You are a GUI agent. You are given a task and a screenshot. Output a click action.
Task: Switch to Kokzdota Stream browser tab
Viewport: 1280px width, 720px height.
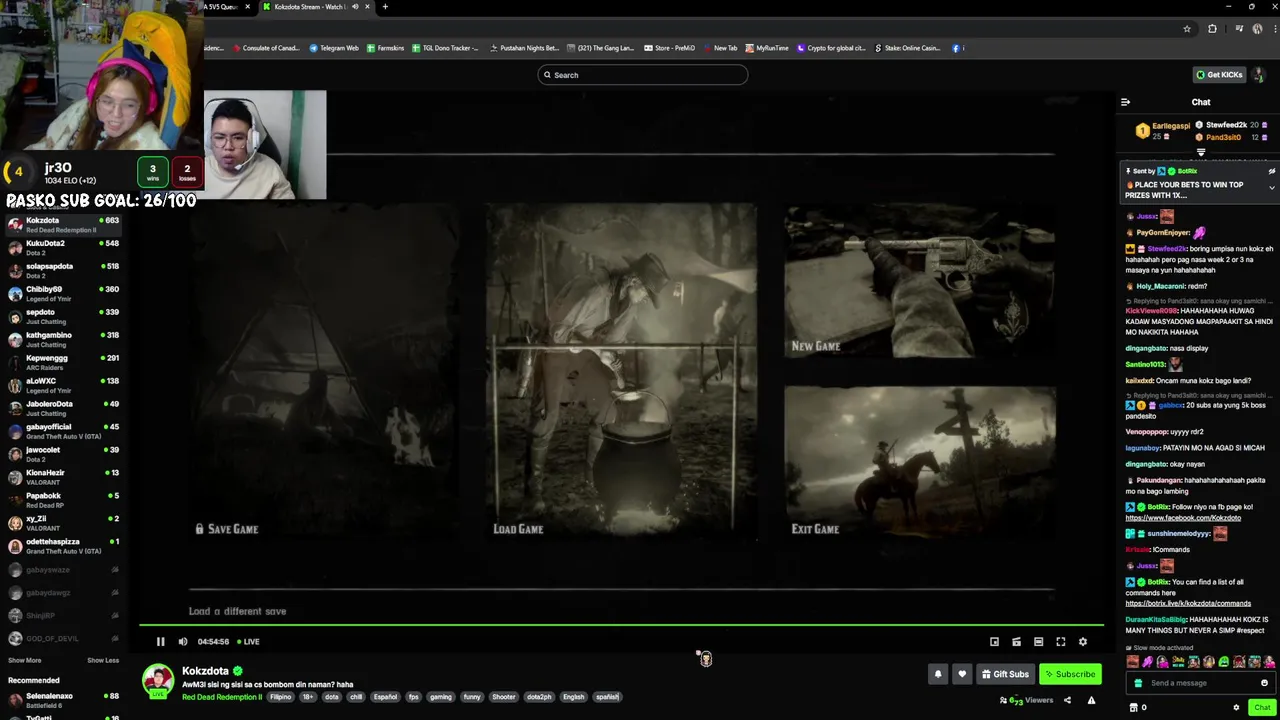(316, 7)
